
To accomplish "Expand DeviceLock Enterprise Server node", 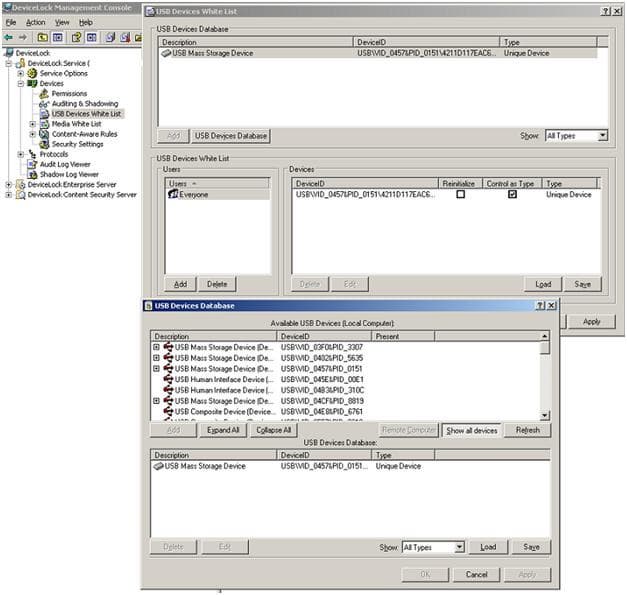I will (8, 185).
